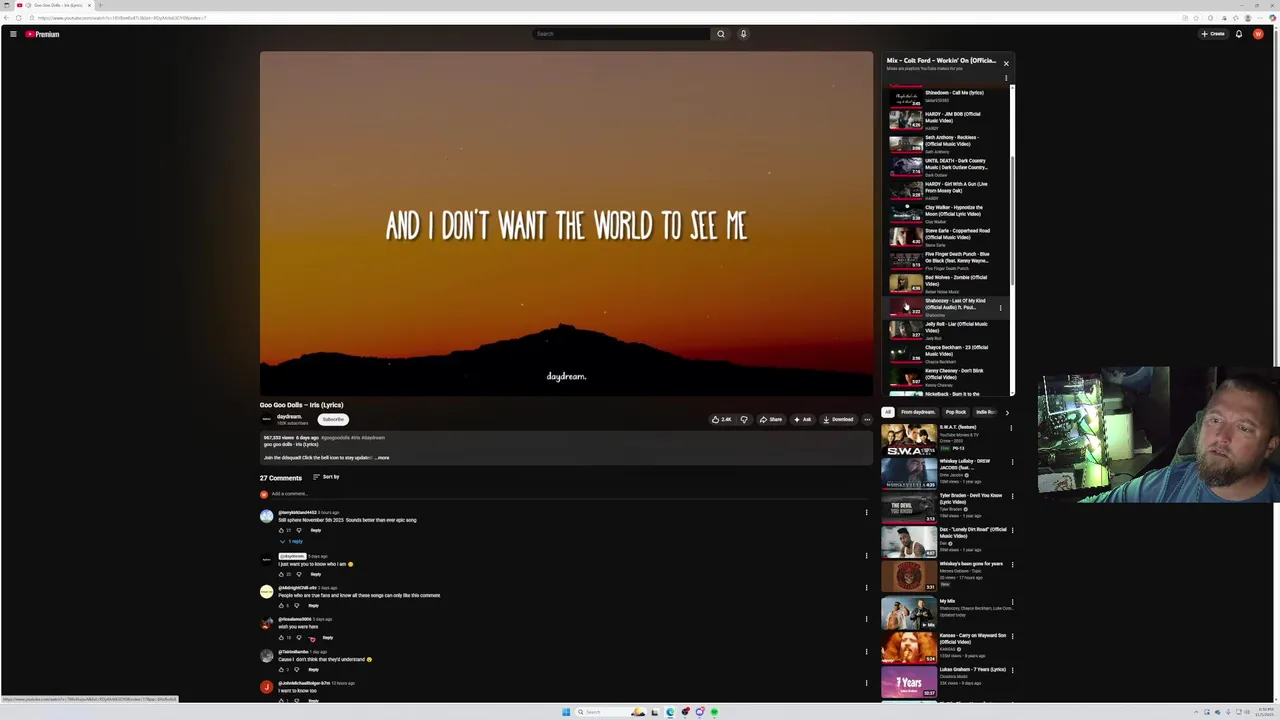Like 'I just want you to know' comment
Viewport: 1280px width, 720px height.
282,574
